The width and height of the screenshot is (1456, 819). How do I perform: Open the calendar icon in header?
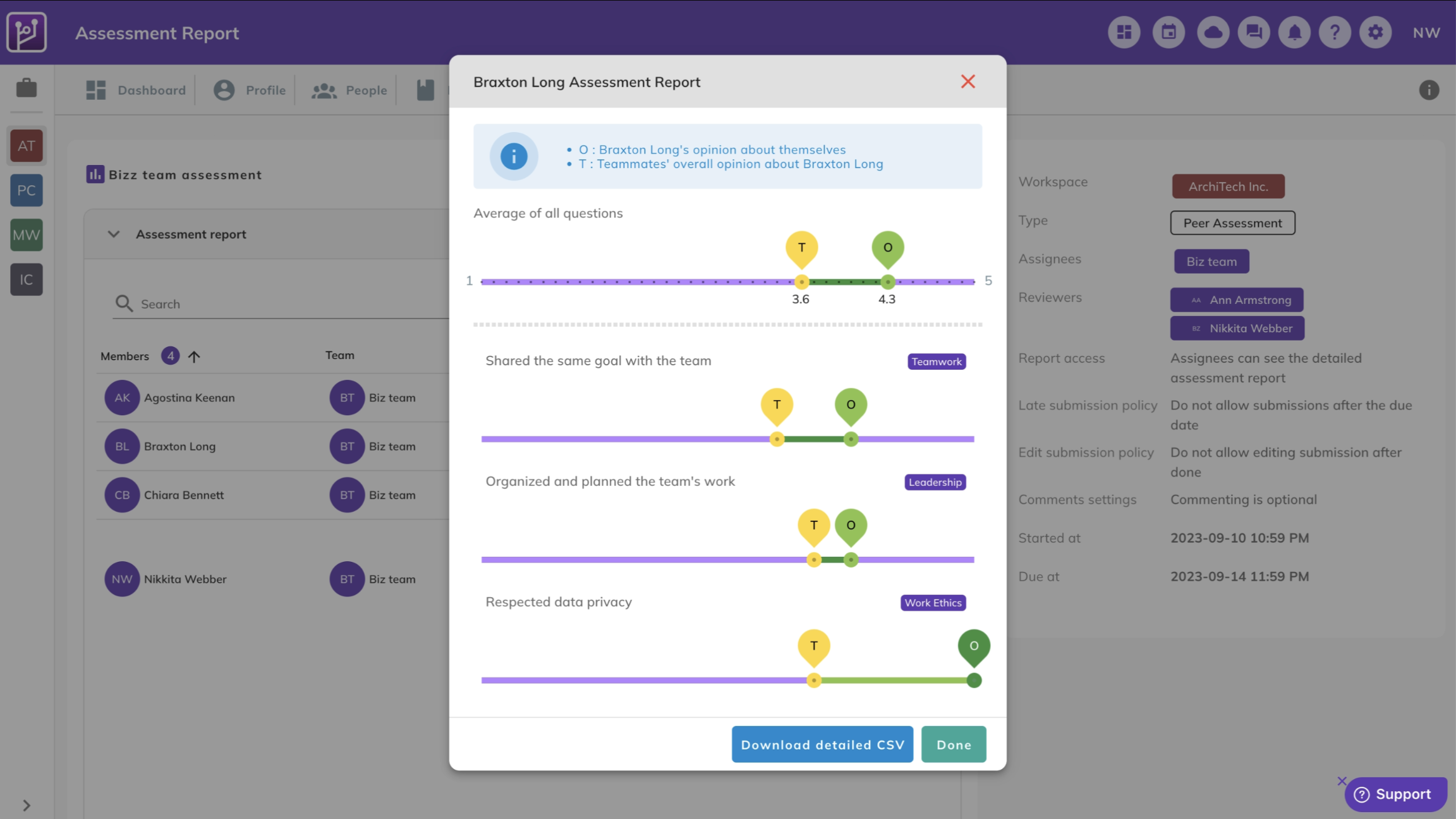pos(1168,32)
